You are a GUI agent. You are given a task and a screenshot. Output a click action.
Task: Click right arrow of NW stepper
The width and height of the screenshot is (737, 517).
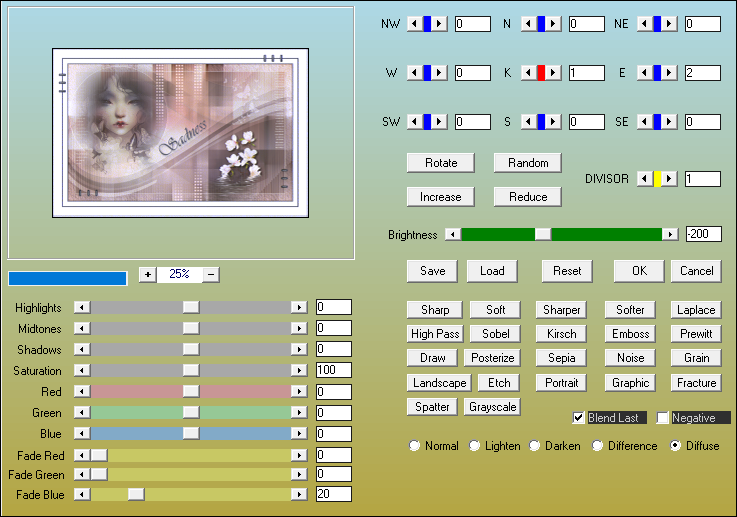tap(441, 24)
